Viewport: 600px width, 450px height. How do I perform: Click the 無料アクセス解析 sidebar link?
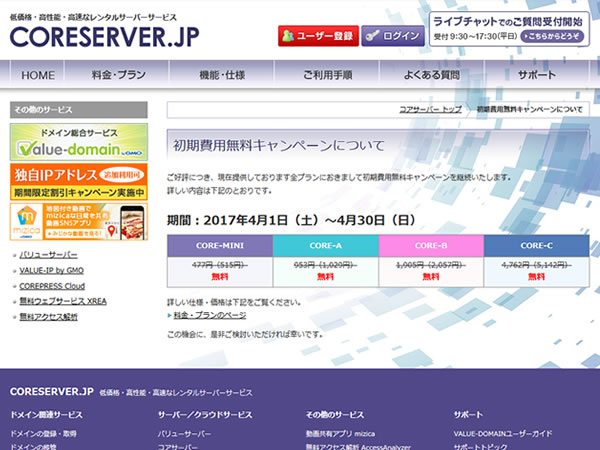coord(48,317)
